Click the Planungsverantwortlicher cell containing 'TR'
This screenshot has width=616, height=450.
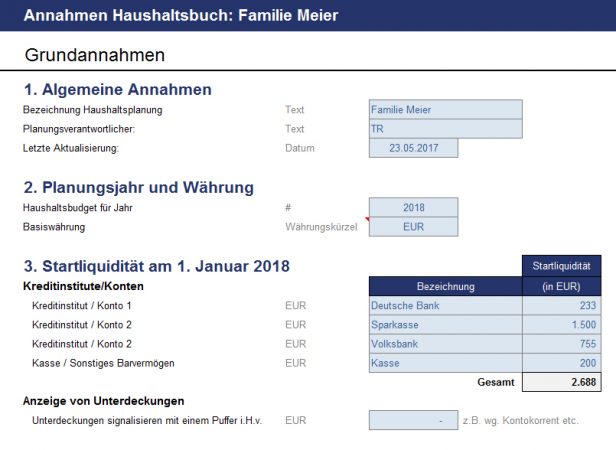[x=445, y=129]
